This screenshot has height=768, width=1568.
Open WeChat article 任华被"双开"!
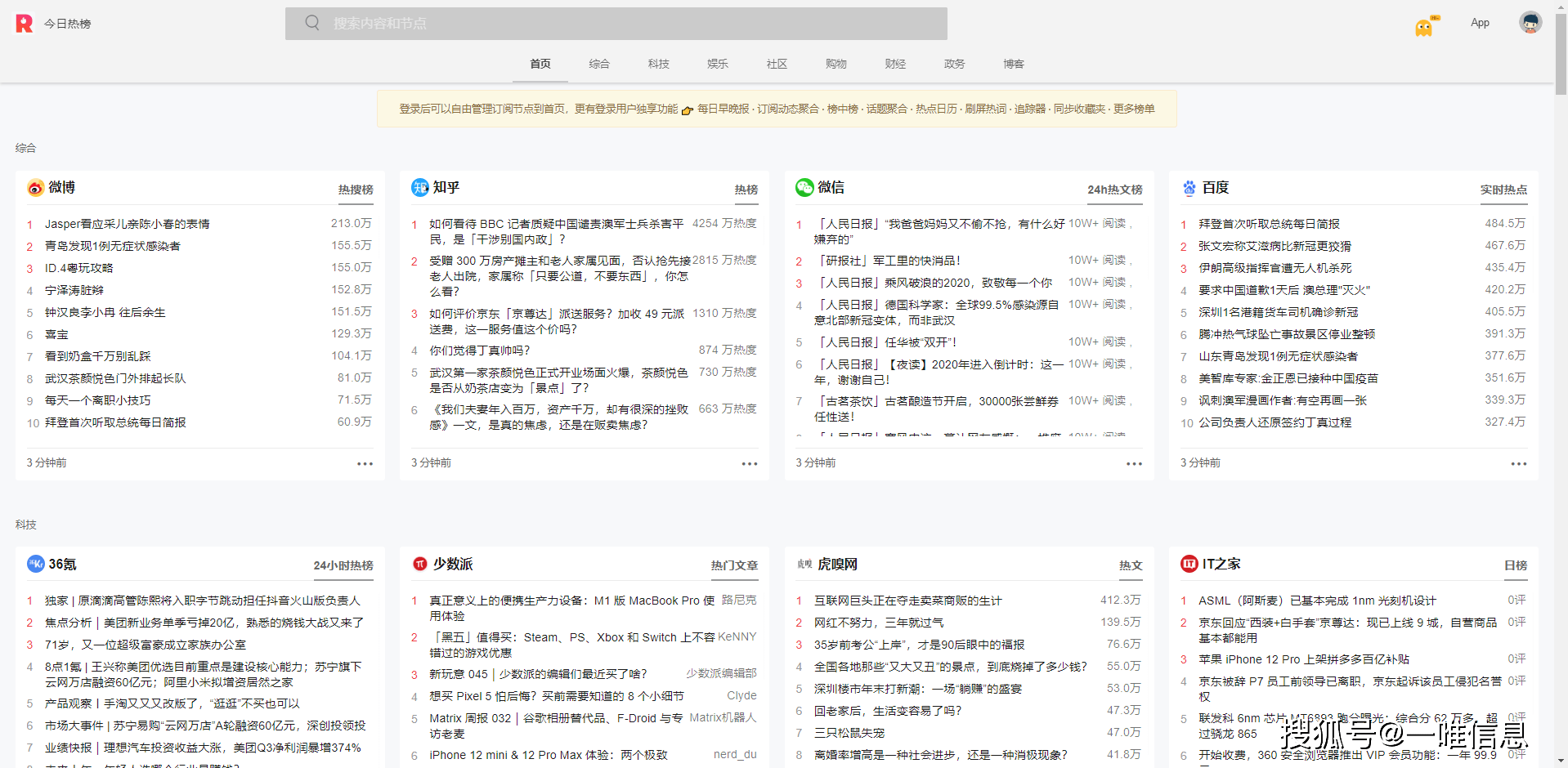click(886, 342)
